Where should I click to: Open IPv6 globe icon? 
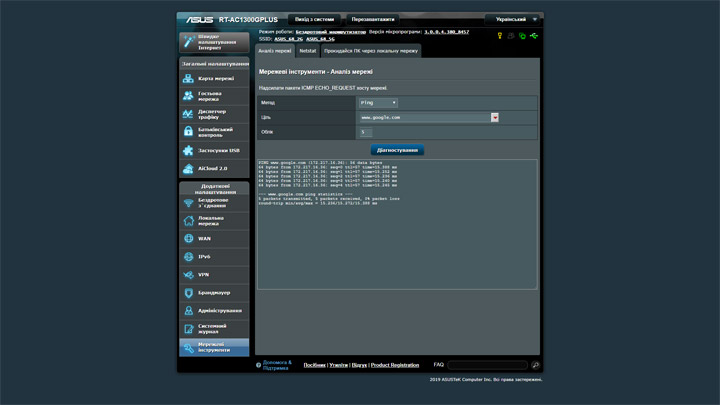coord(188,257)
